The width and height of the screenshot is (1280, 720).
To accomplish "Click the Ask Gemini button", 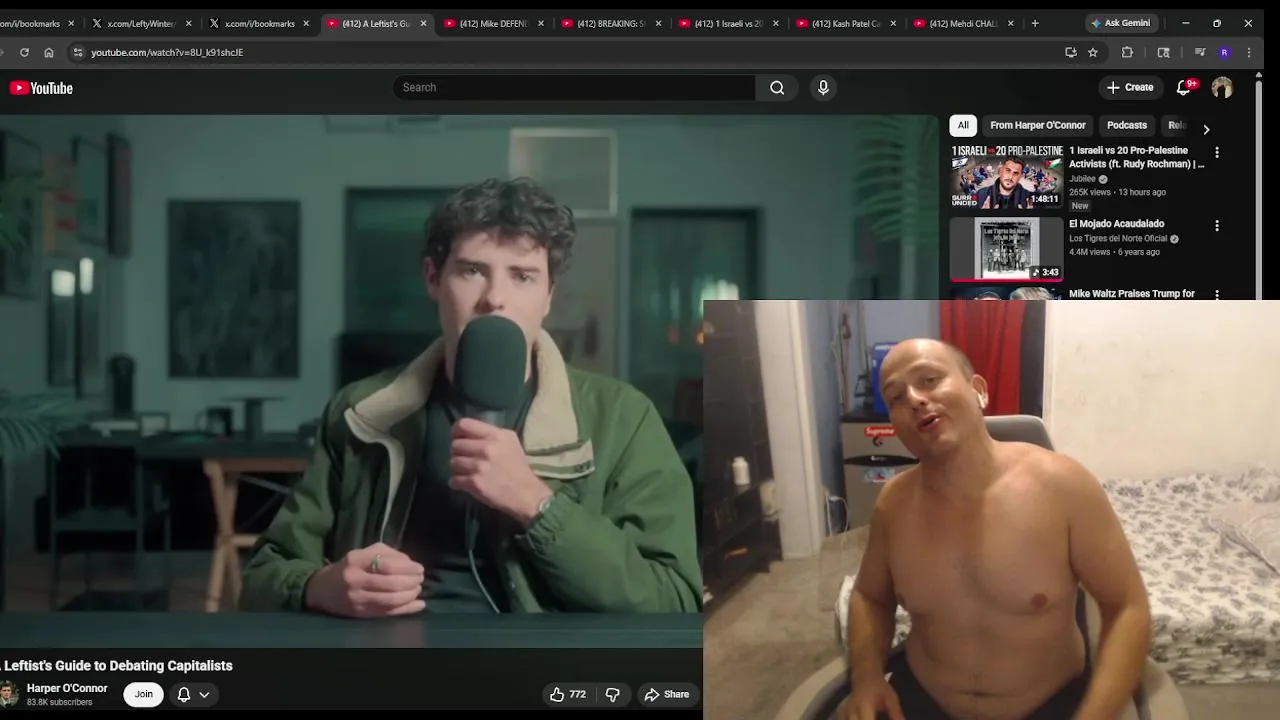I will [1121, 23].
